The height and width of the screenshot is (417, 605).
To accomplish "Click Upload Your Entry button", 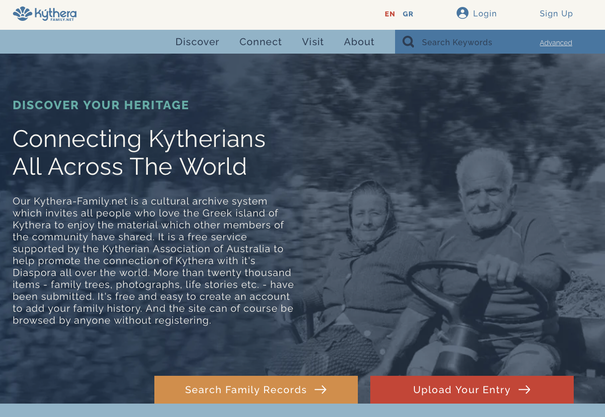I will coord(472,390).
